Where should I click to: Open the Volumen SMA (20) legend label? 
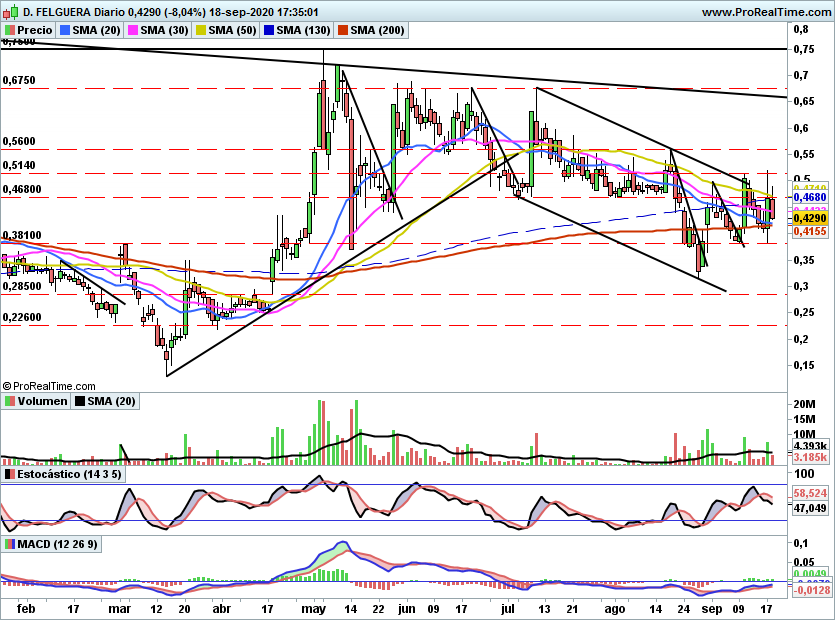[x=111, y=401]
